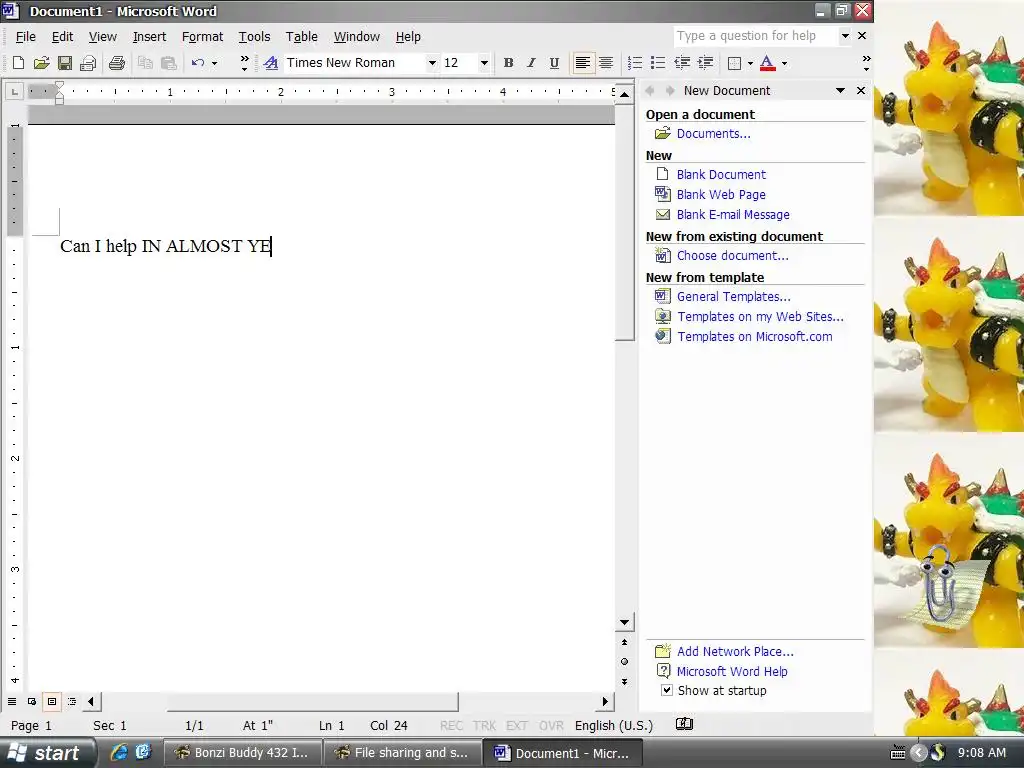
Task: Apply the red font color
Action: tap(768, 63)
